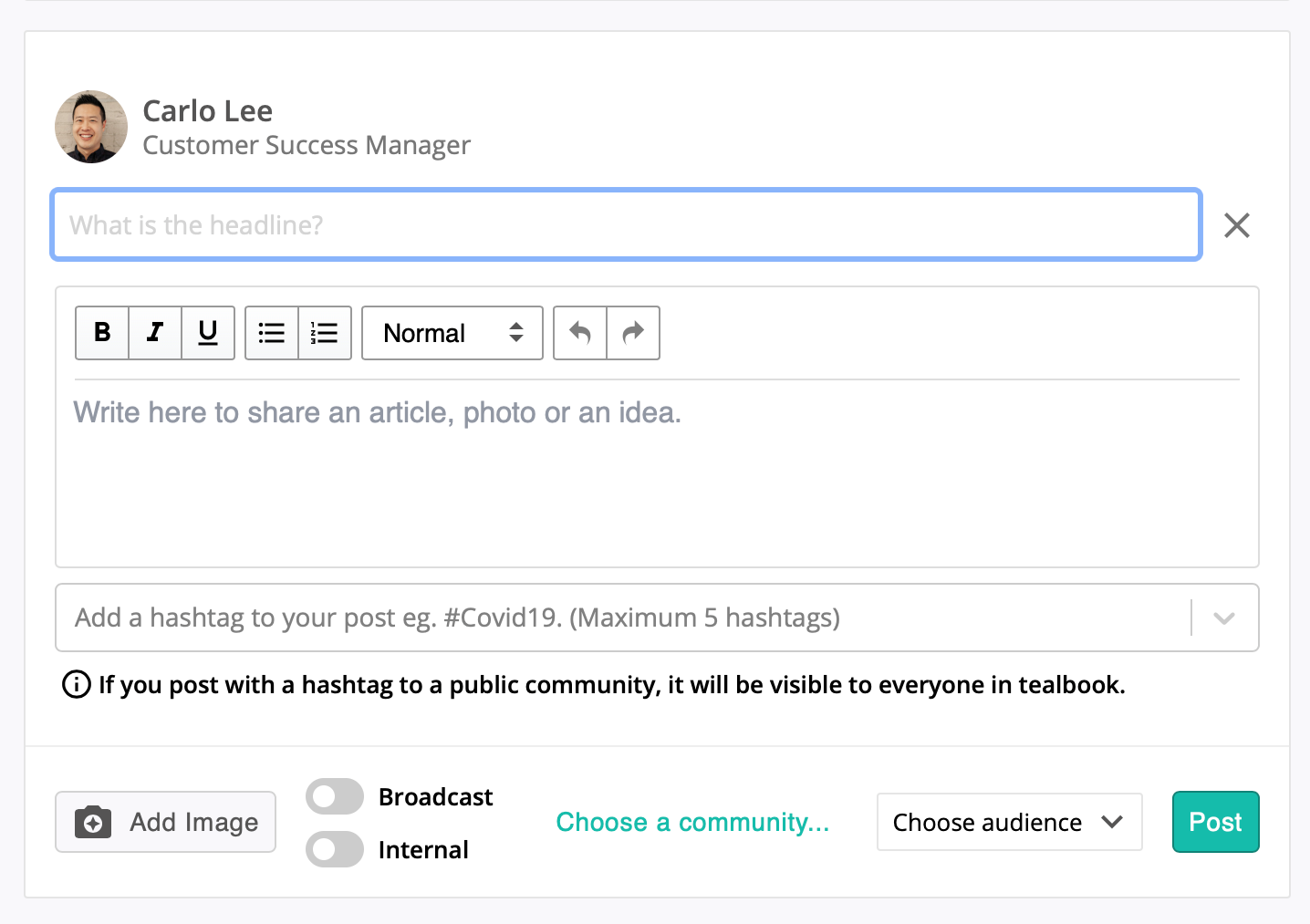1310x924 pixels.
Task: Turn on the Internal toggle
Action: pos(335,849)
